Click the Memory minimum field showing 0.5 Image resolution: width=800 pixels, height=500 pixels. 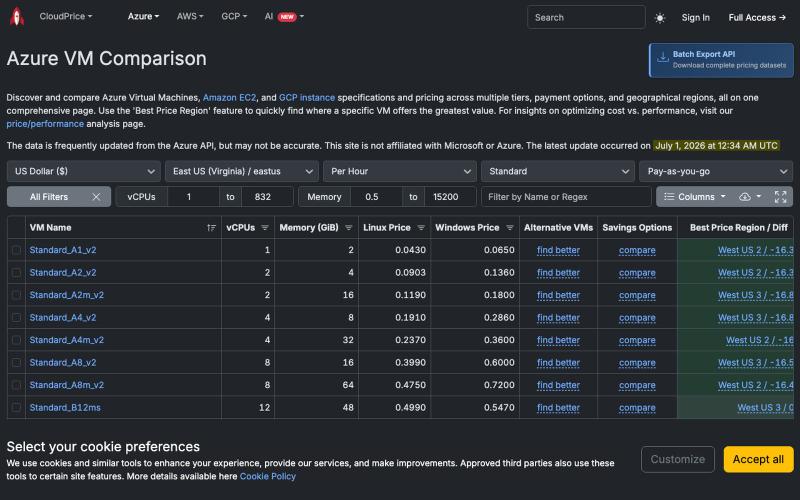pyautogui.click(x=376, y=197)
